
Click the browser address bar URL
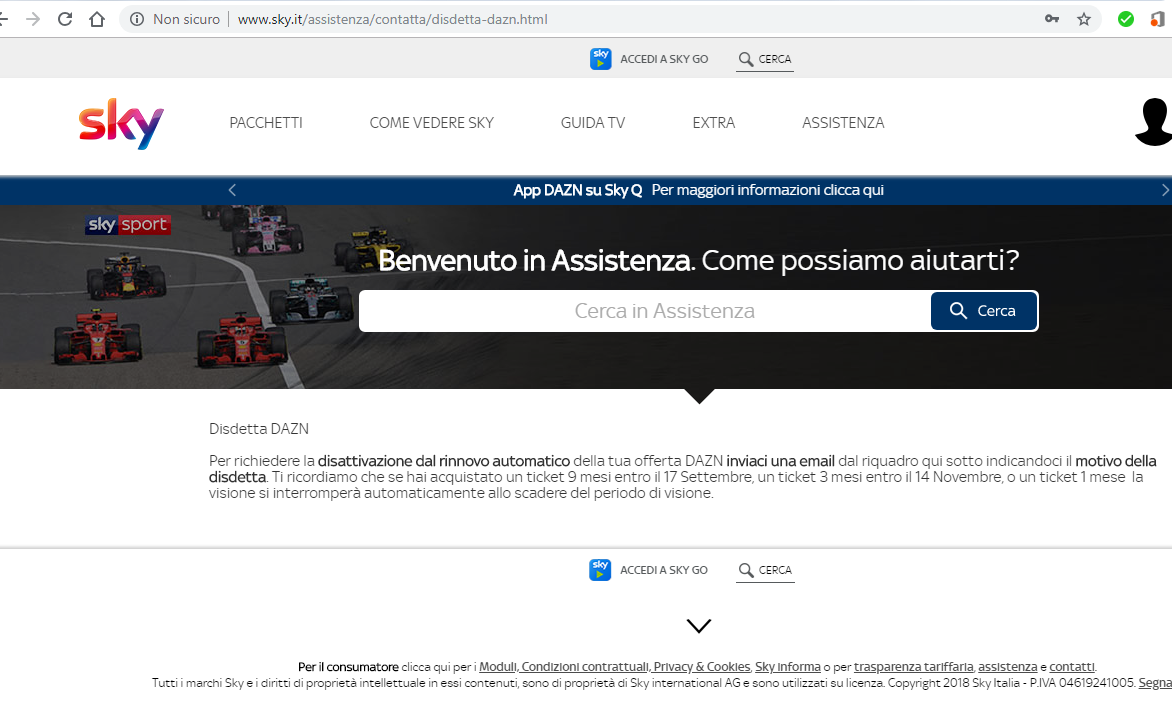point(392,19)
